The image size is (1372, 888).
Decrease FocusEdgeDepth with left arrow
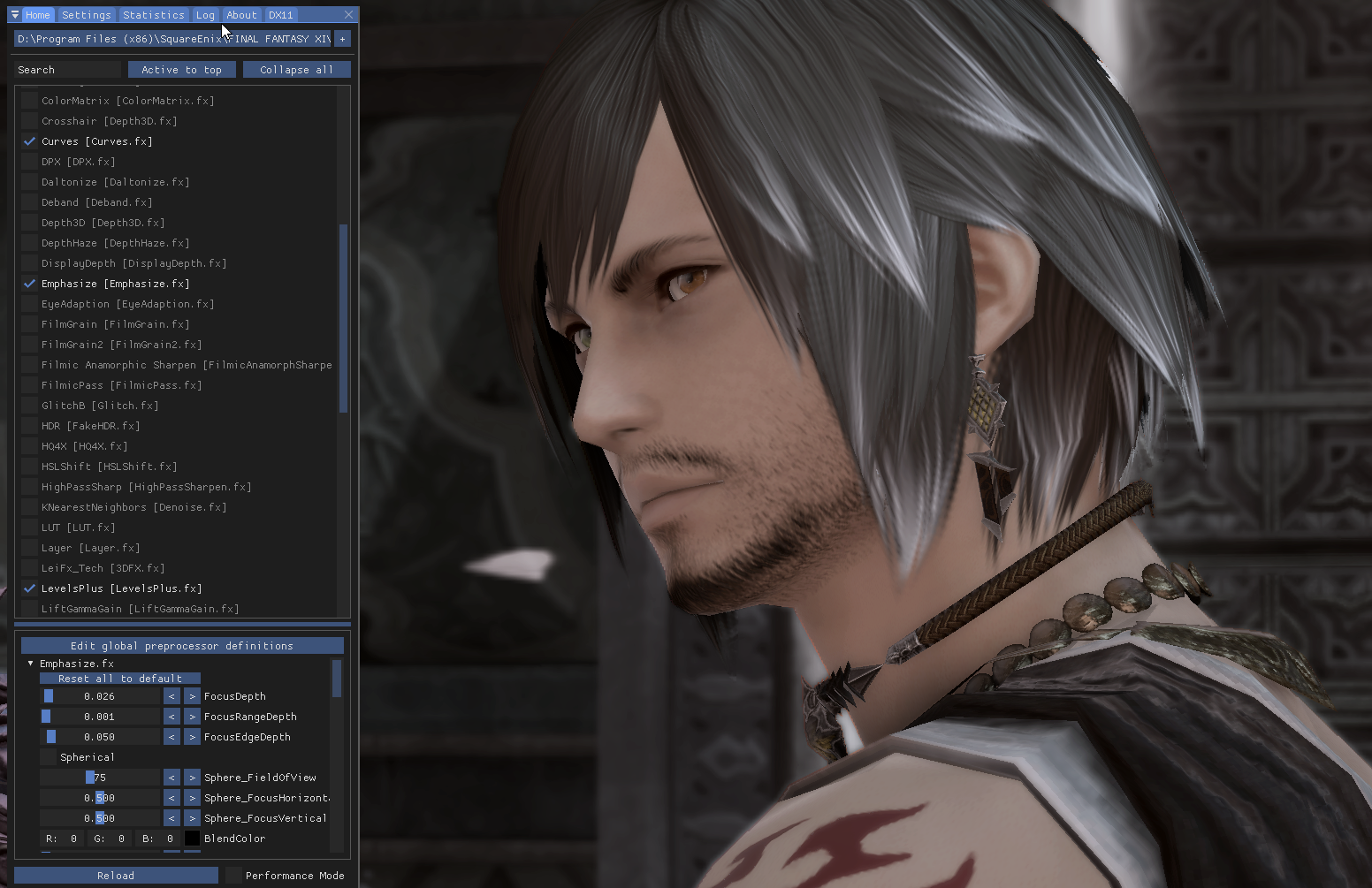pyautogui.click(x=171, y=737)
